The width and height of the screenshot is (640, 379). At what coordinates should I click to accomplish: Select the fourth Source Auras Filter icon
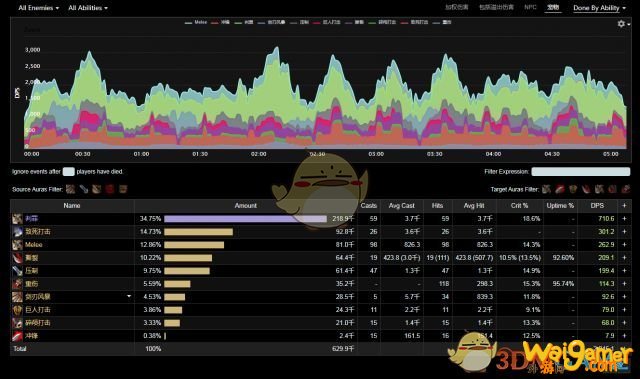[110, 189]
